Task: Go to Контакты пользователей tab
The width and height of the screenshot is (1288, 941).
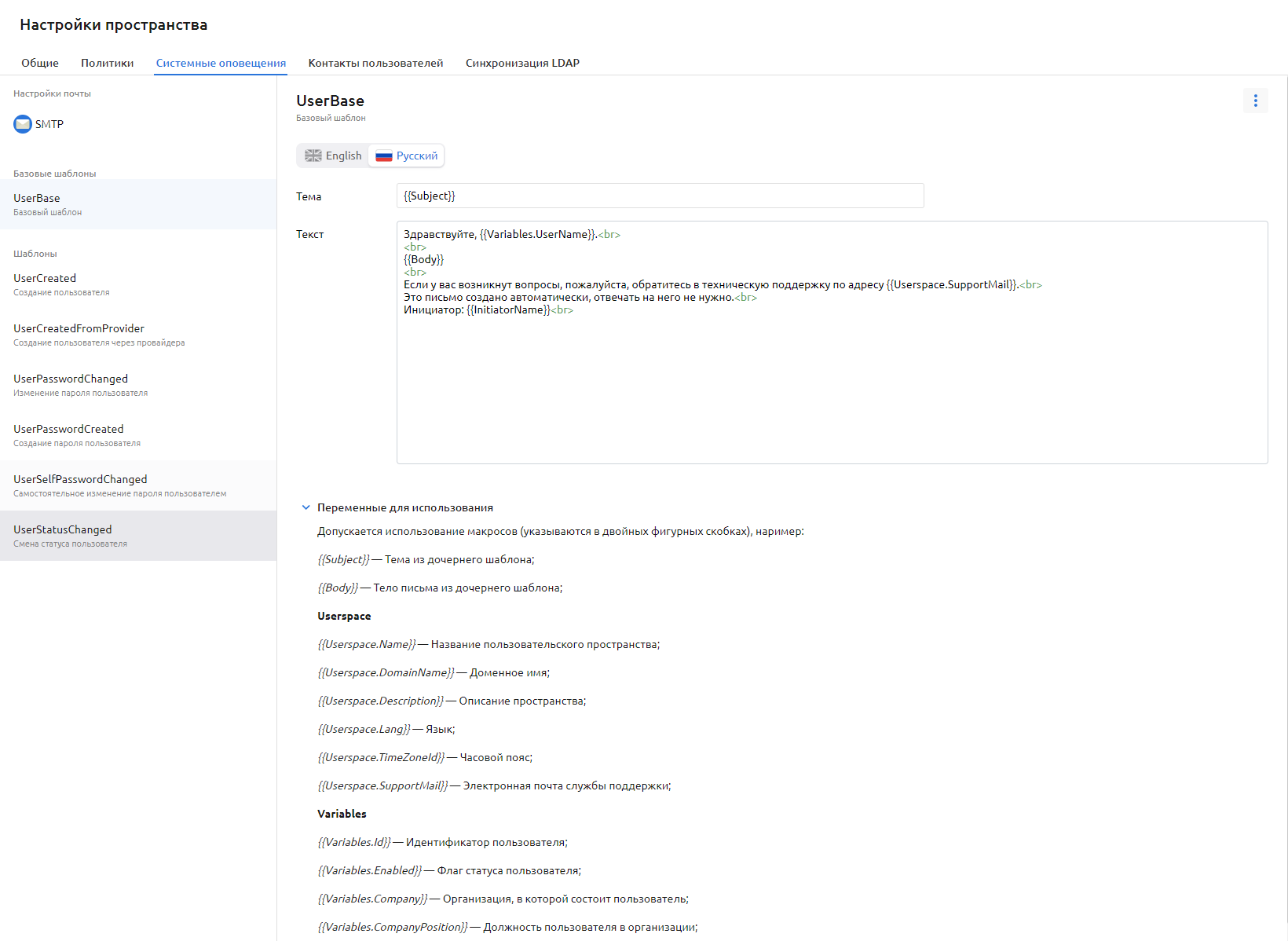Action: pos(375,63)
